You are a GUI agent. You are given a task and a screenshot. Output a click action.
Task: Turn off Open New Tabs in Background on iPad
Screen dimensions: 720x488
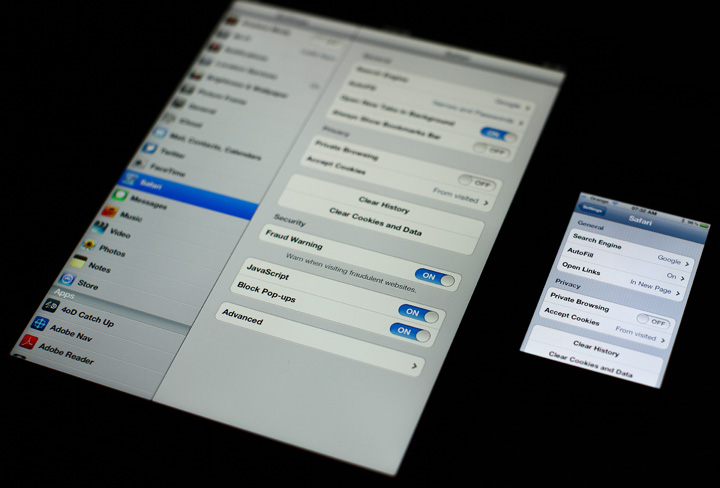coord(498,135)
